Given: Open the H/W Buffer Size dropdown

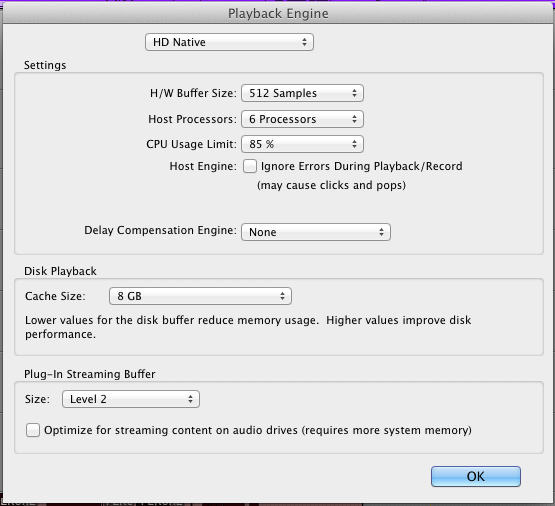Looking at the screenshot, I should point(302,93).
